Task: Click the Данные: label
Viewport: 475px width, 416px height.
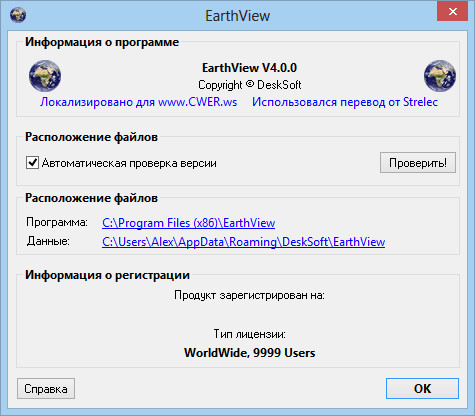Action: [48, 241]
